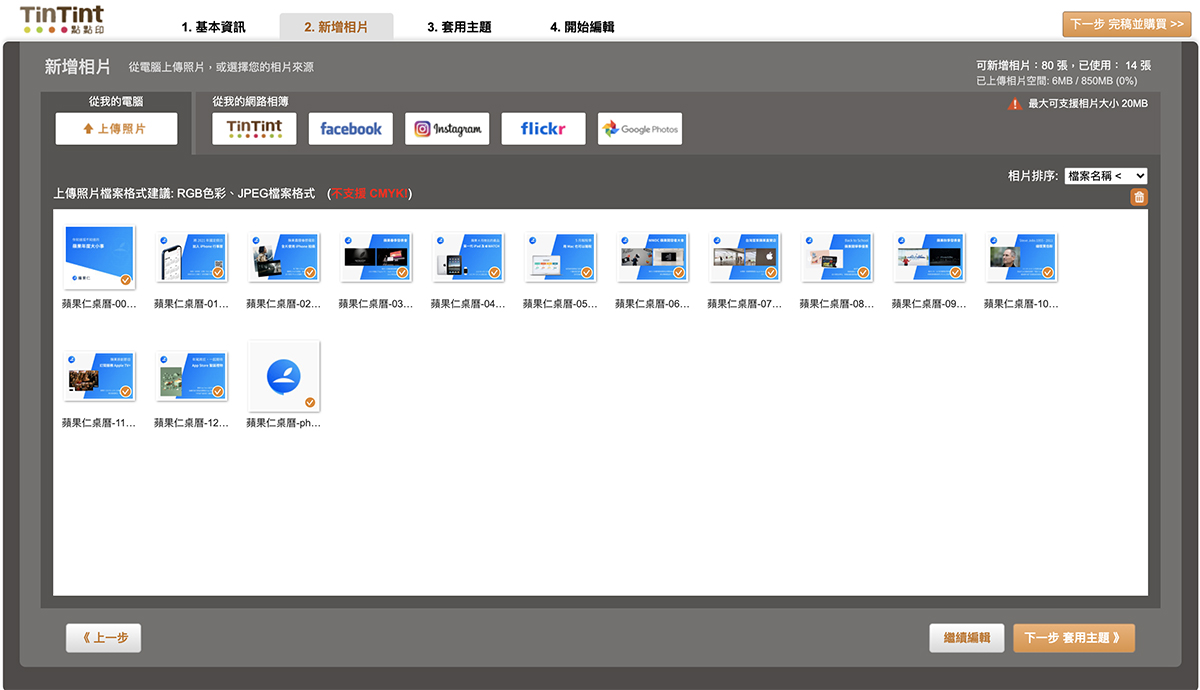Click file name 蘋果仁桌曆-12…

[191, 423]
